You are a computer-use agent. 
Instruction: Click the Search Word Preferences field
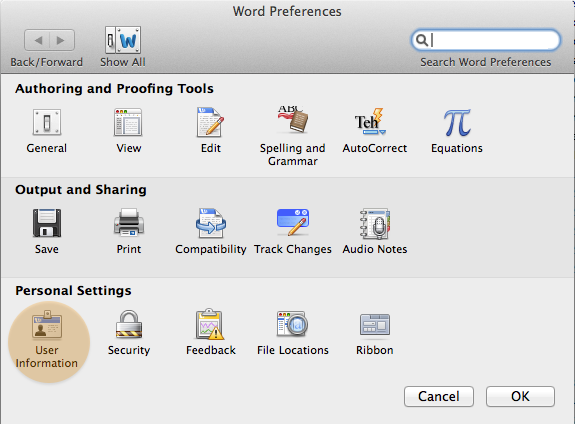pos(486,40)
